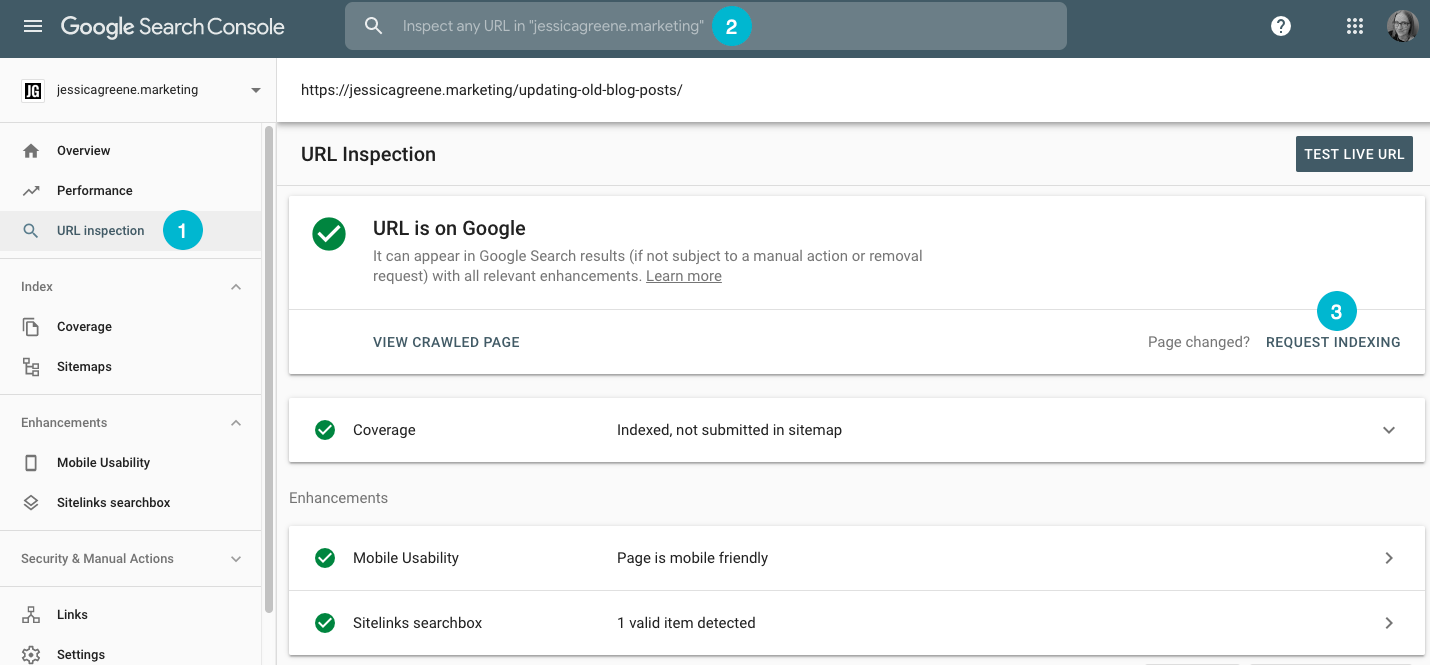Focus the Inspect any URL search field
1430x665 pixels.
pyautogui.click(x=706, y=26)
